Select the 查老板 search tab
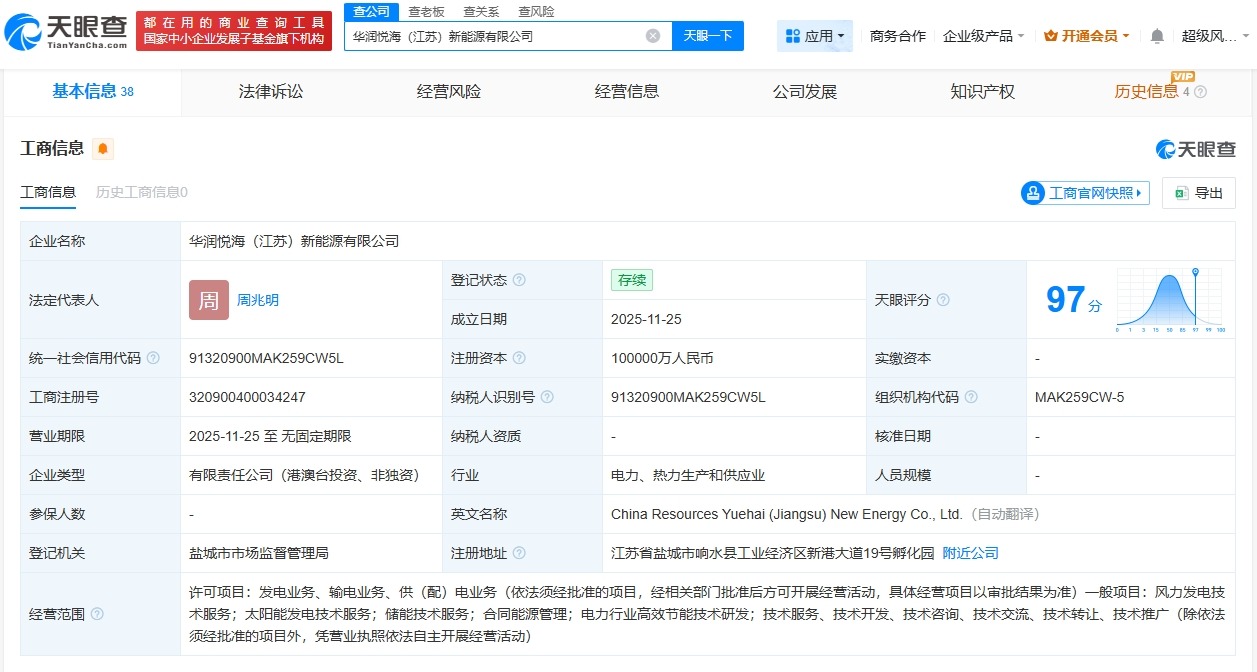1257x672 pixels. (x=424, y=11)
